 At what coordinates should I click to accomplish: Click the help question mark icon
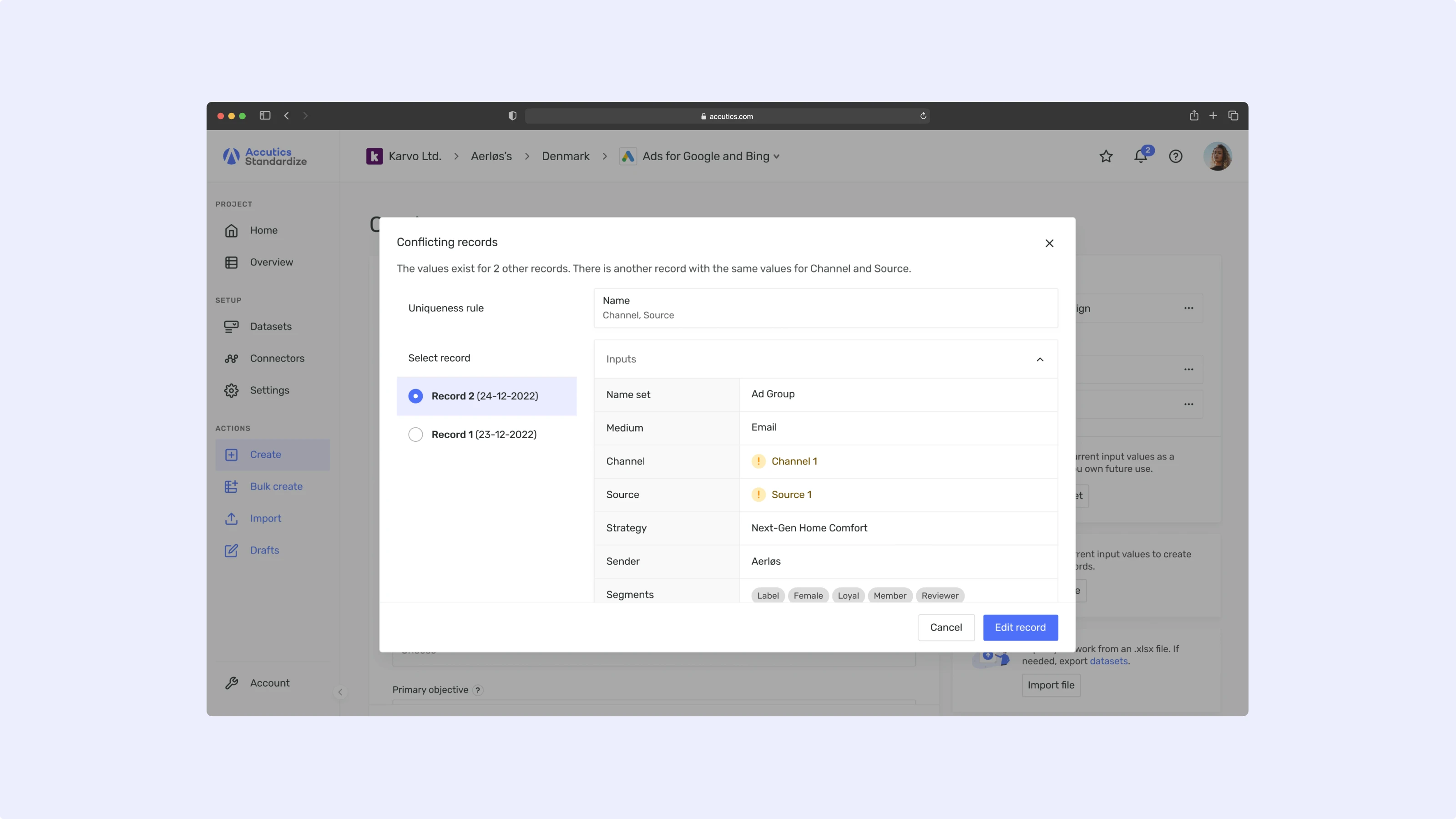[x=1175, y=157]
